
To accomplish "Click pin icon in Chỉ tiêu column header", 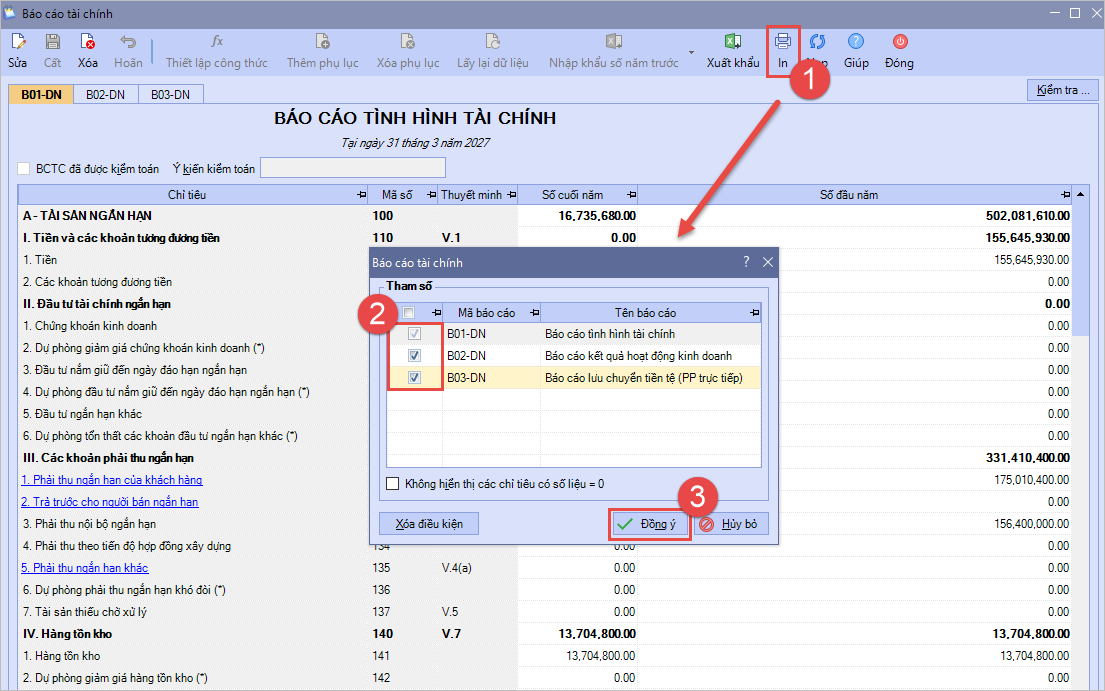I will click(361, 195).
